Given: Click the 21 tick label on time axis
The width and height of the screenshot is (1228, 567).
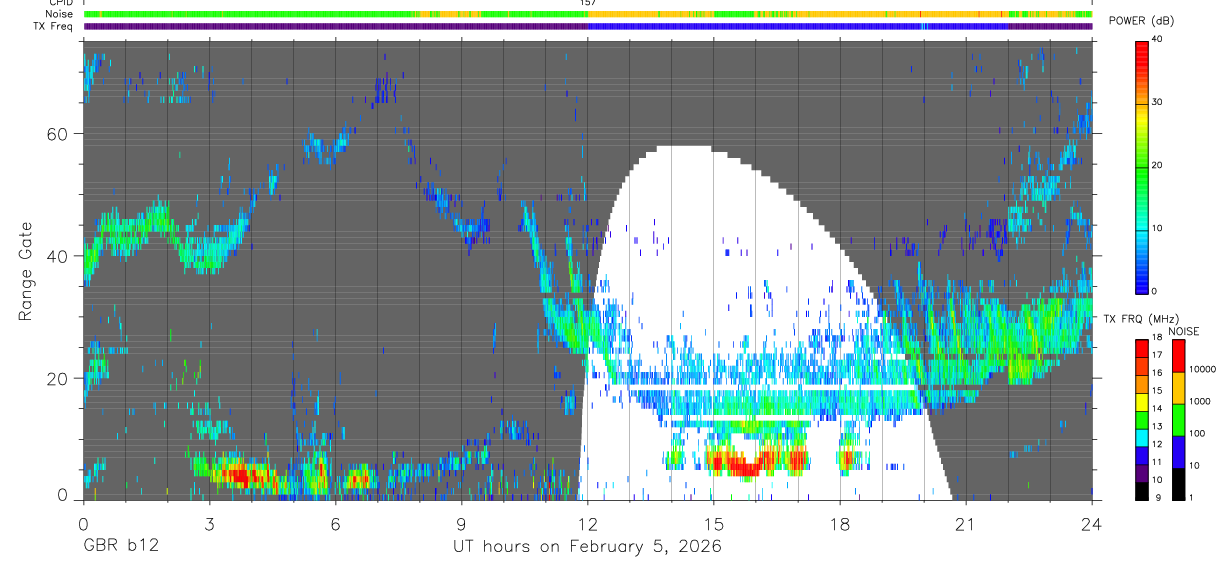Looking at the screenshot, I should point(966,523).
